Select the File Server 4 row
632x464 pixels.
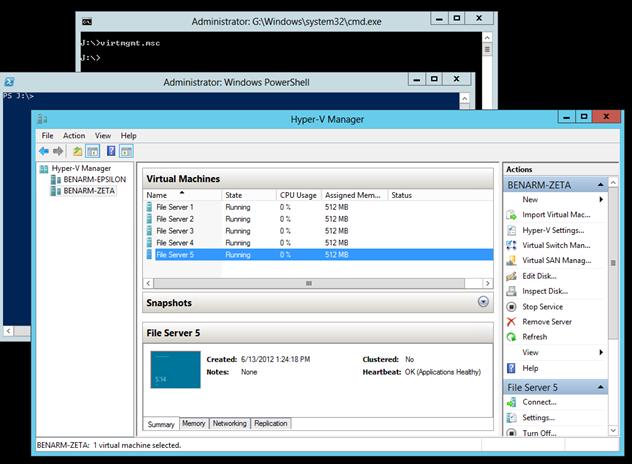[x=318, y=243]
